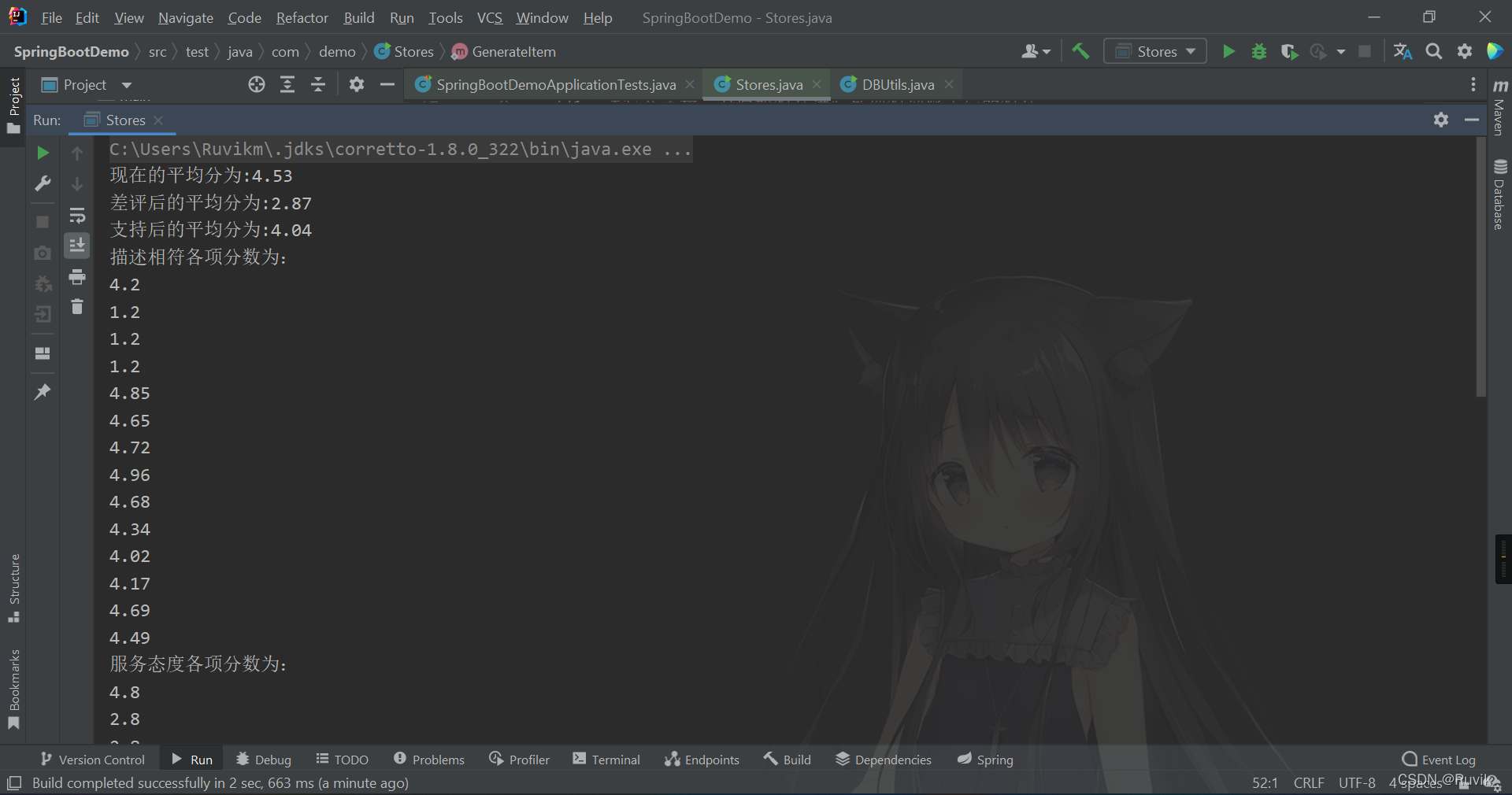Open Version Control tool window
Screen dimensions: 1512x795
coord(93,760)
